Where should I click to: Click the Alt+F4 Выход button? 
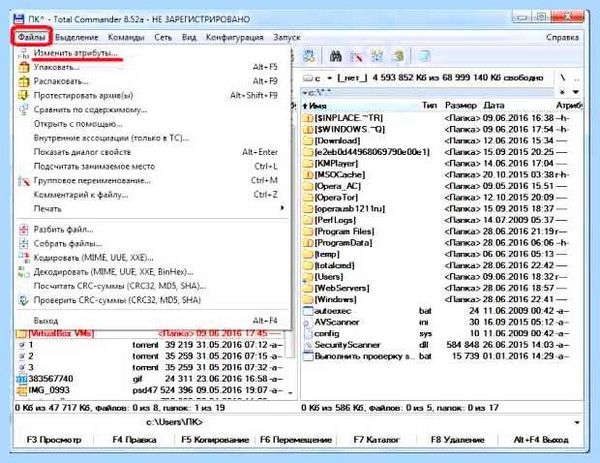[x=541, y=440]
